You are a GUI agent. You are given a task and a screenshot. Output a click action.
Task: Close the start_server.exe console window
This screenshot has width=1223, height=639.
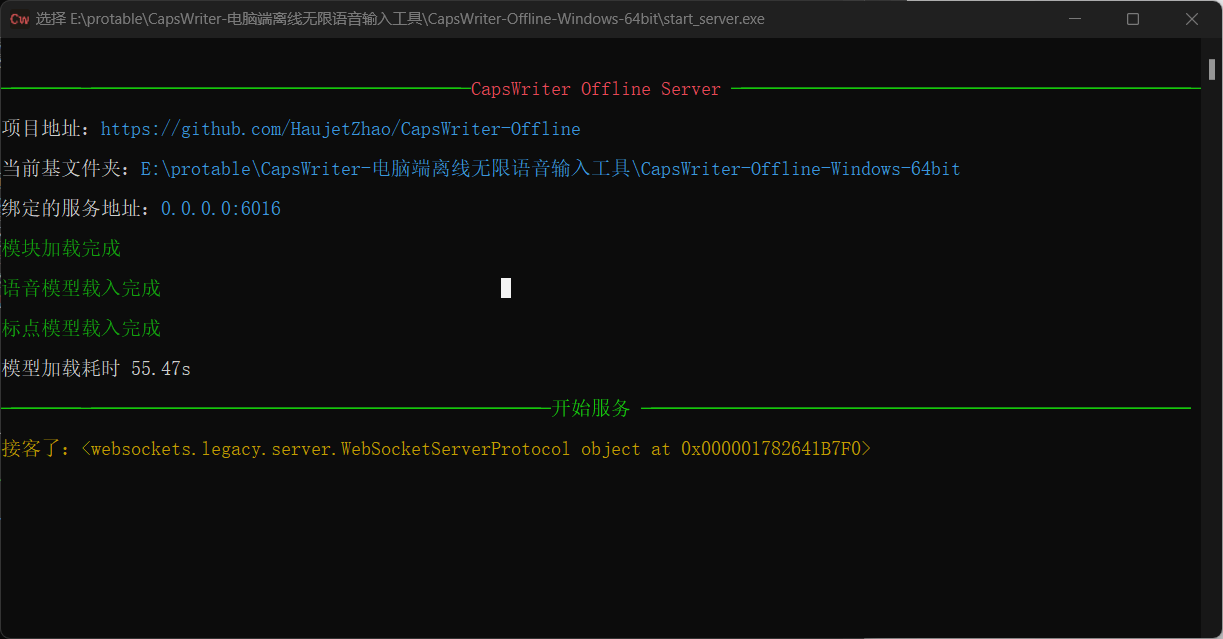1192,19
